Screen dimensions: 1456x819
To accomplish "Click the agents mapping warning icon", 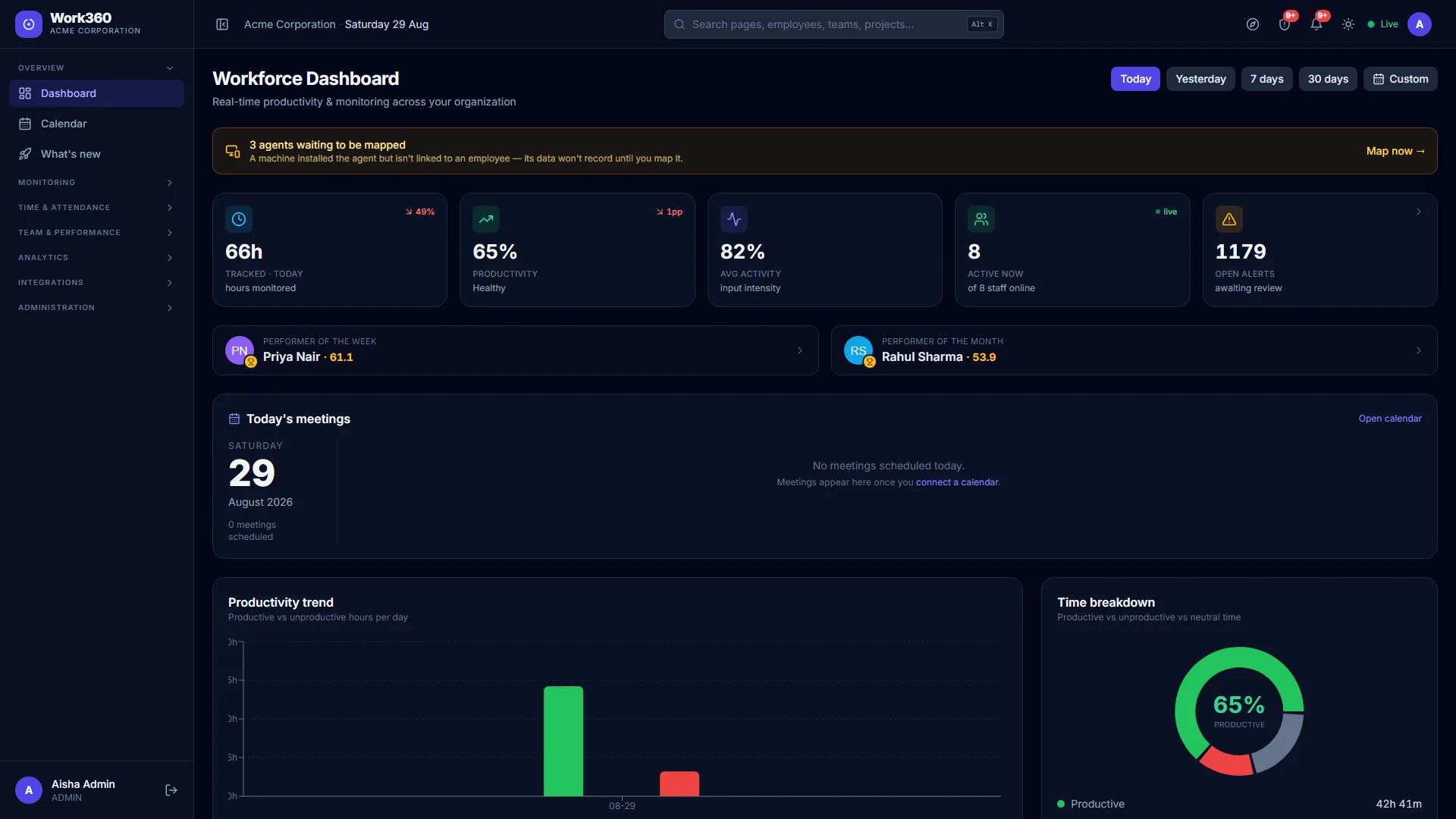I will point(233,151).
